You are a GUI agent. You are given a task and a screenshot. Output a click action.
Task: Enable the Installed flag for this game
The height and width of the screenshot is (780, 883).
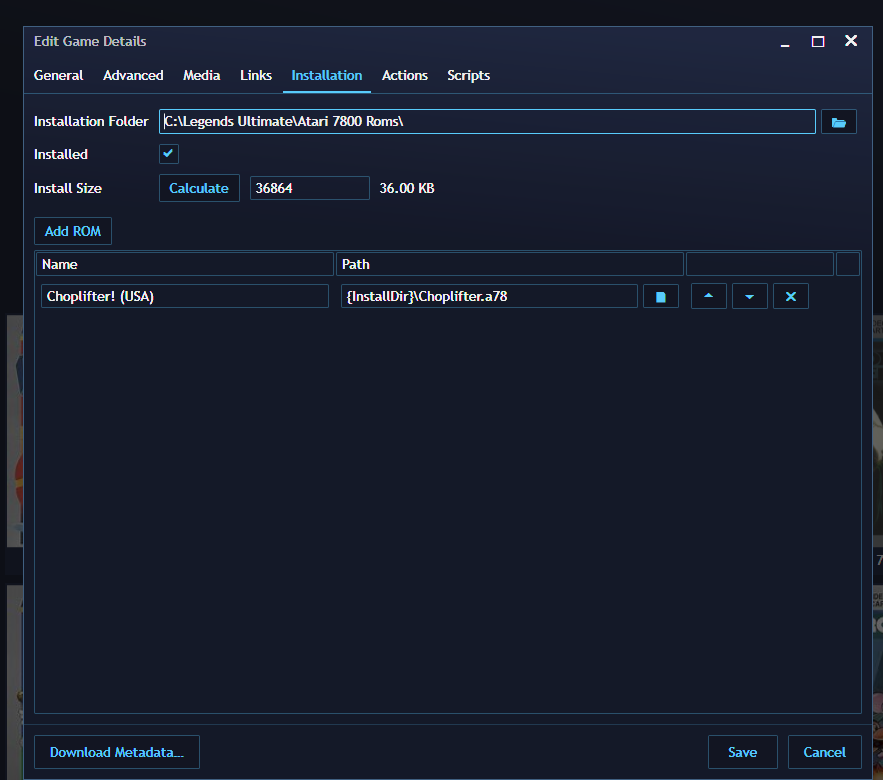[168, 154]
